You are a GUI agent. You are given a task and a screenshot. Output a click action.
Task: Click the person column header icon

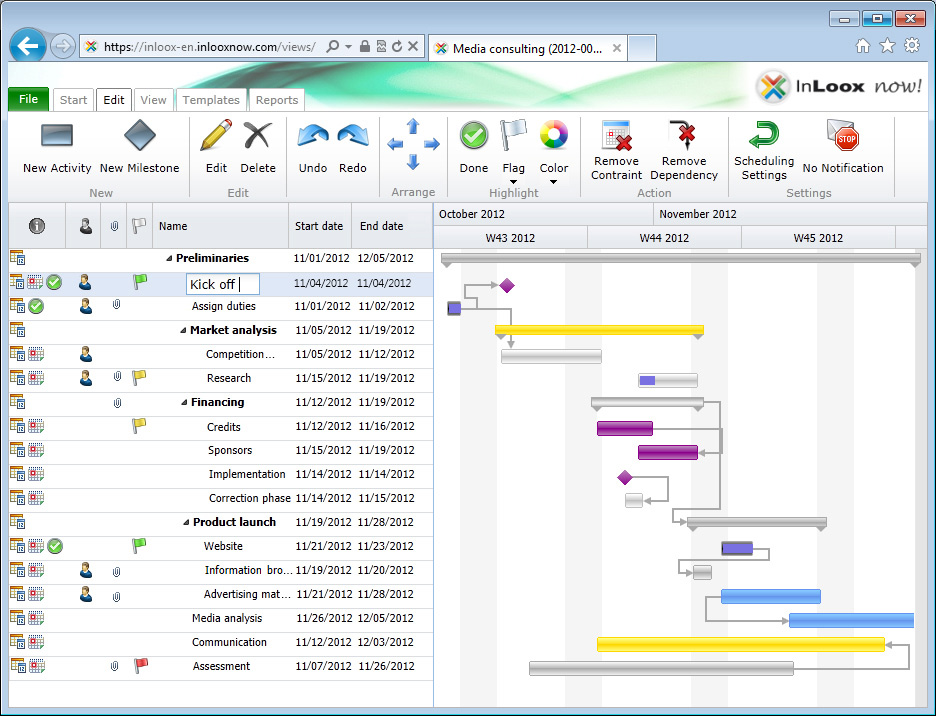pos(85,226)
